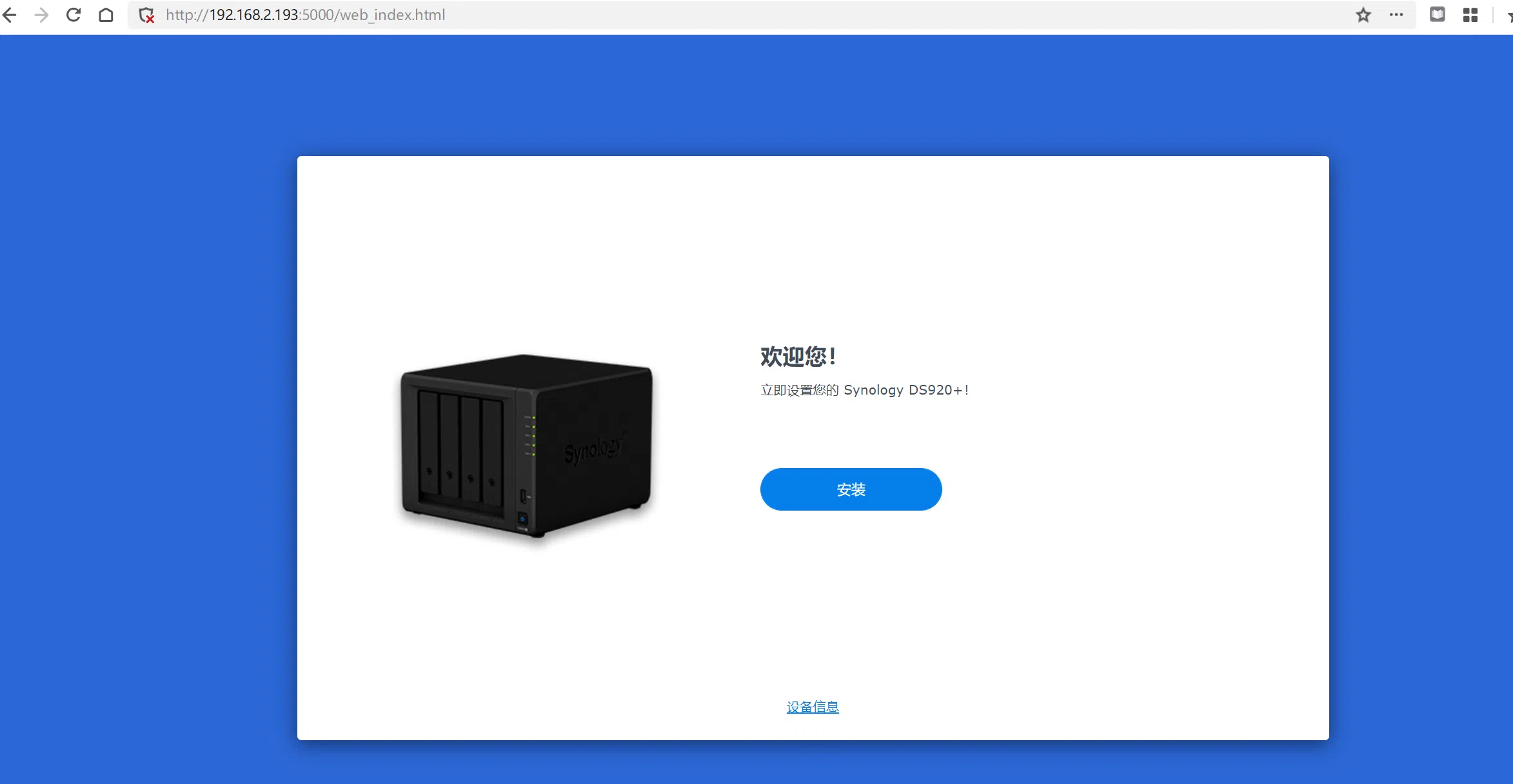The height and width of the screenshot is (784, 1513).
Task: Click the 安装 install button
Action: click(x=851, y=489)
